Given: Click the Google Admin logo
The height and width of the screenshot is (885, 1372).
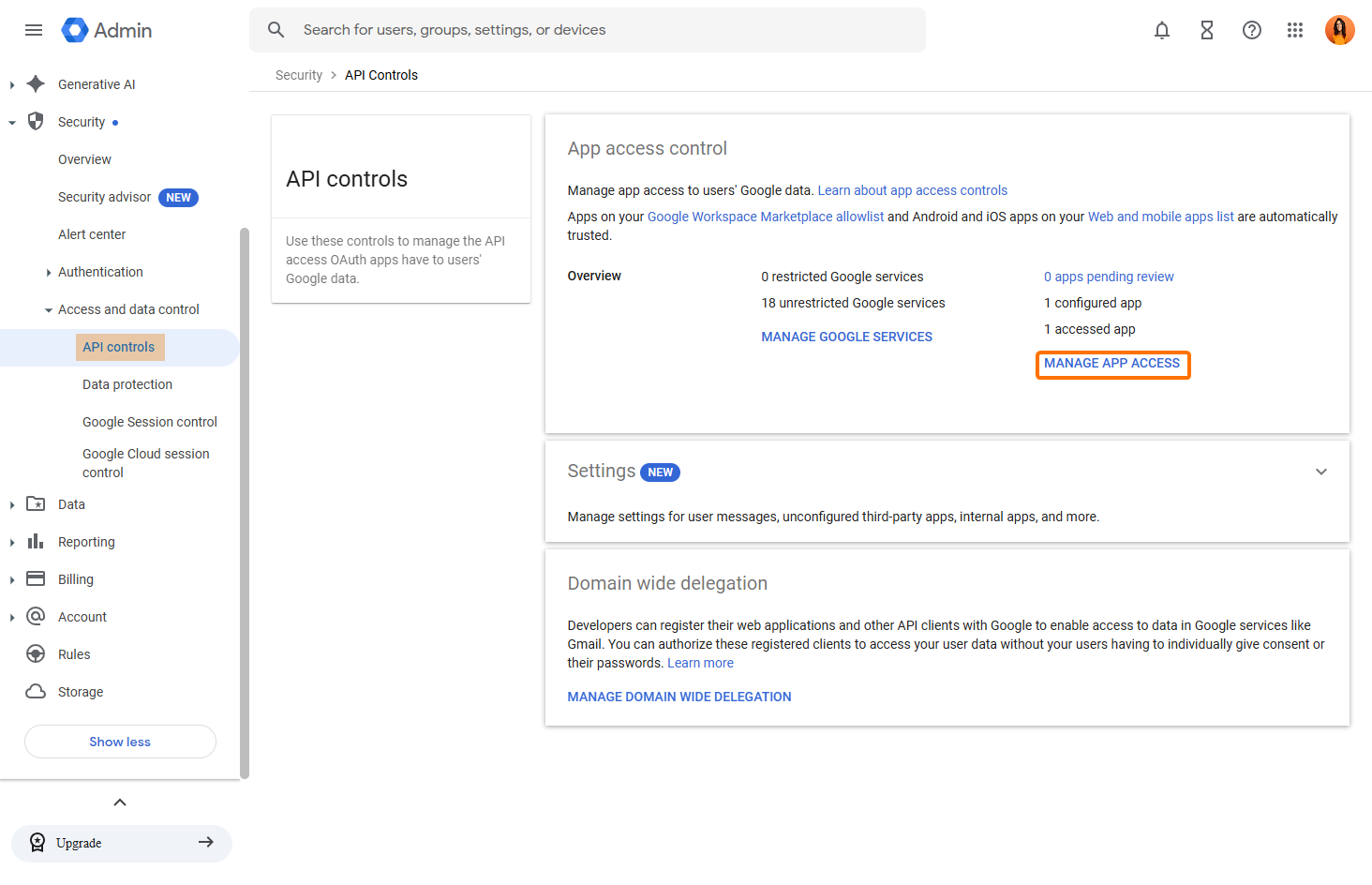Looking at the screenshot, I should coord(107,30).
